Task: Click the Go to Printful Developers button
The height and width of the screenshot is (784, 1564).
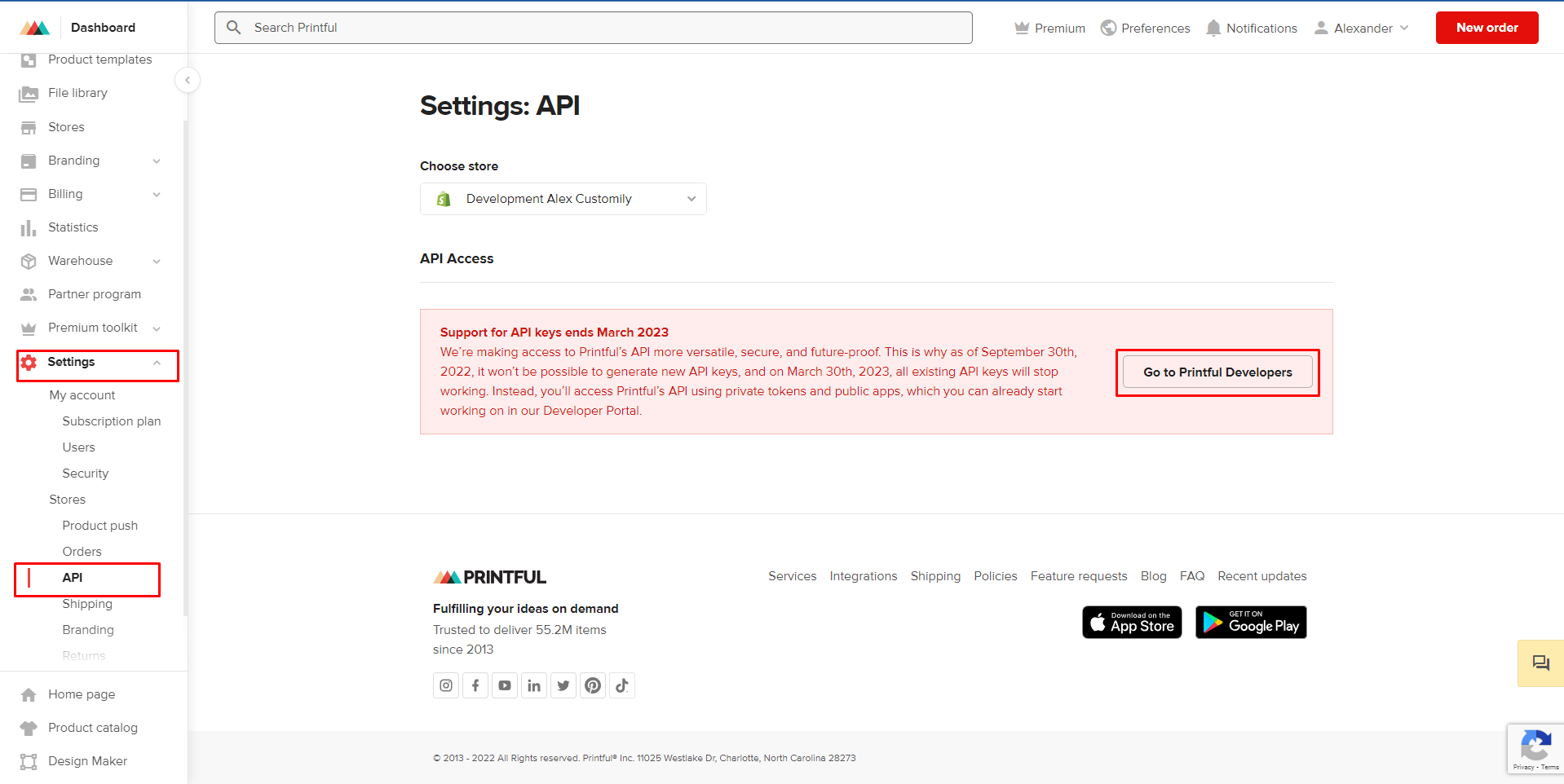Action: pyautogui.click(x=1217, y=372)
